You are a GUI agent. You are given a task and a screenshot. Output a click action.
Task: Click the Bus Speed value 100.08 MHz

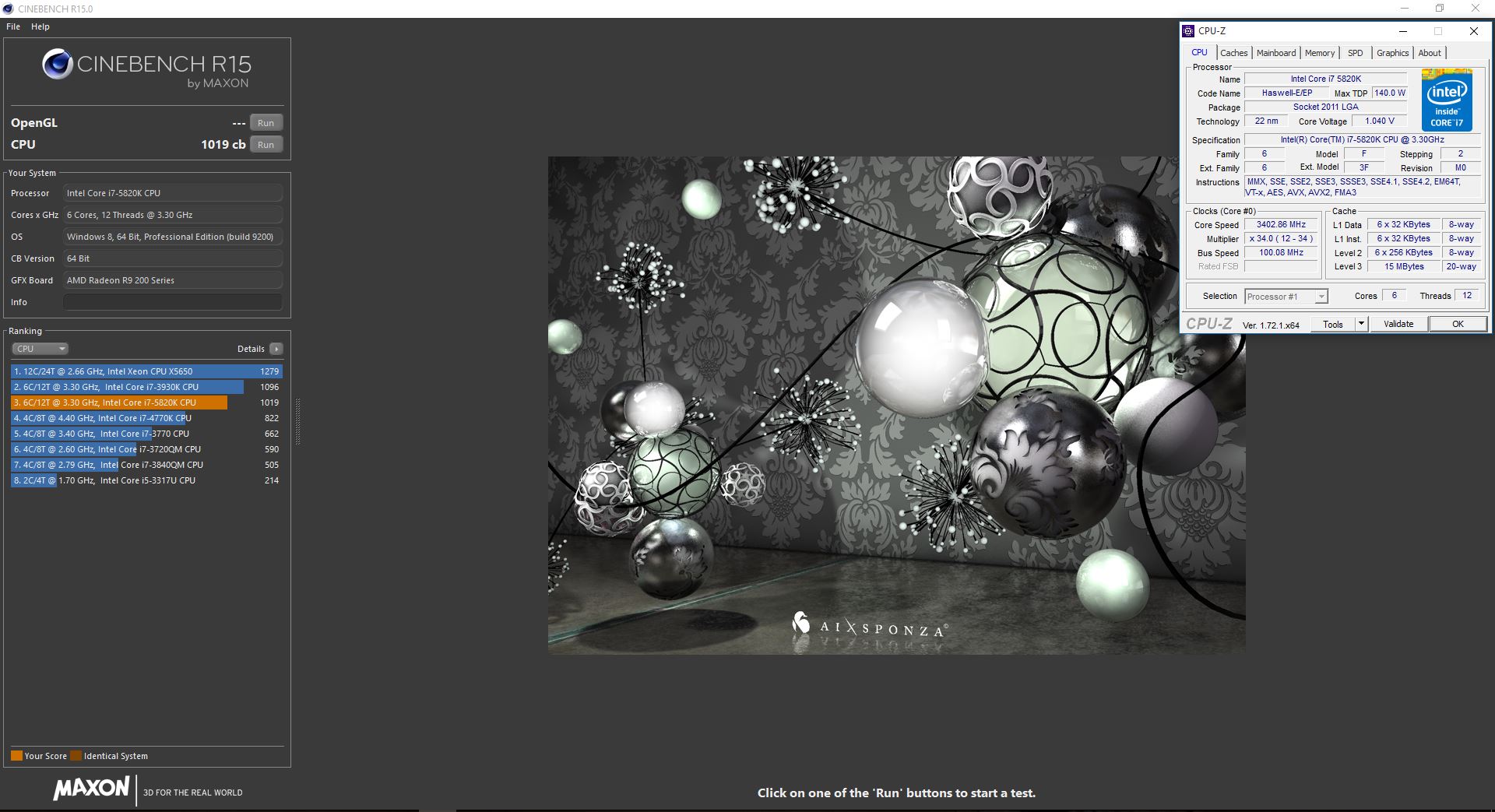pyautogui.click(x=1281, y=252)
